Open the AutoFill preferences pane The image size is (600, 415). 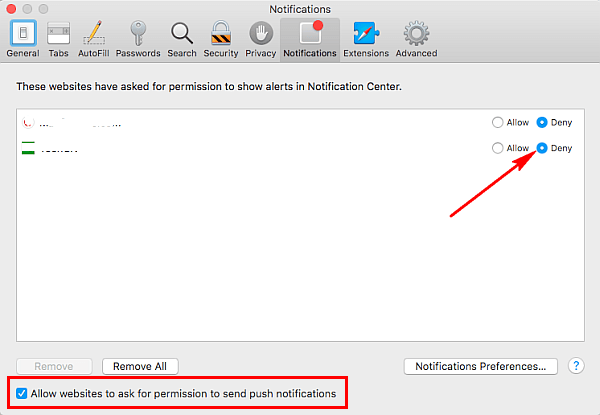click(93, 39)
